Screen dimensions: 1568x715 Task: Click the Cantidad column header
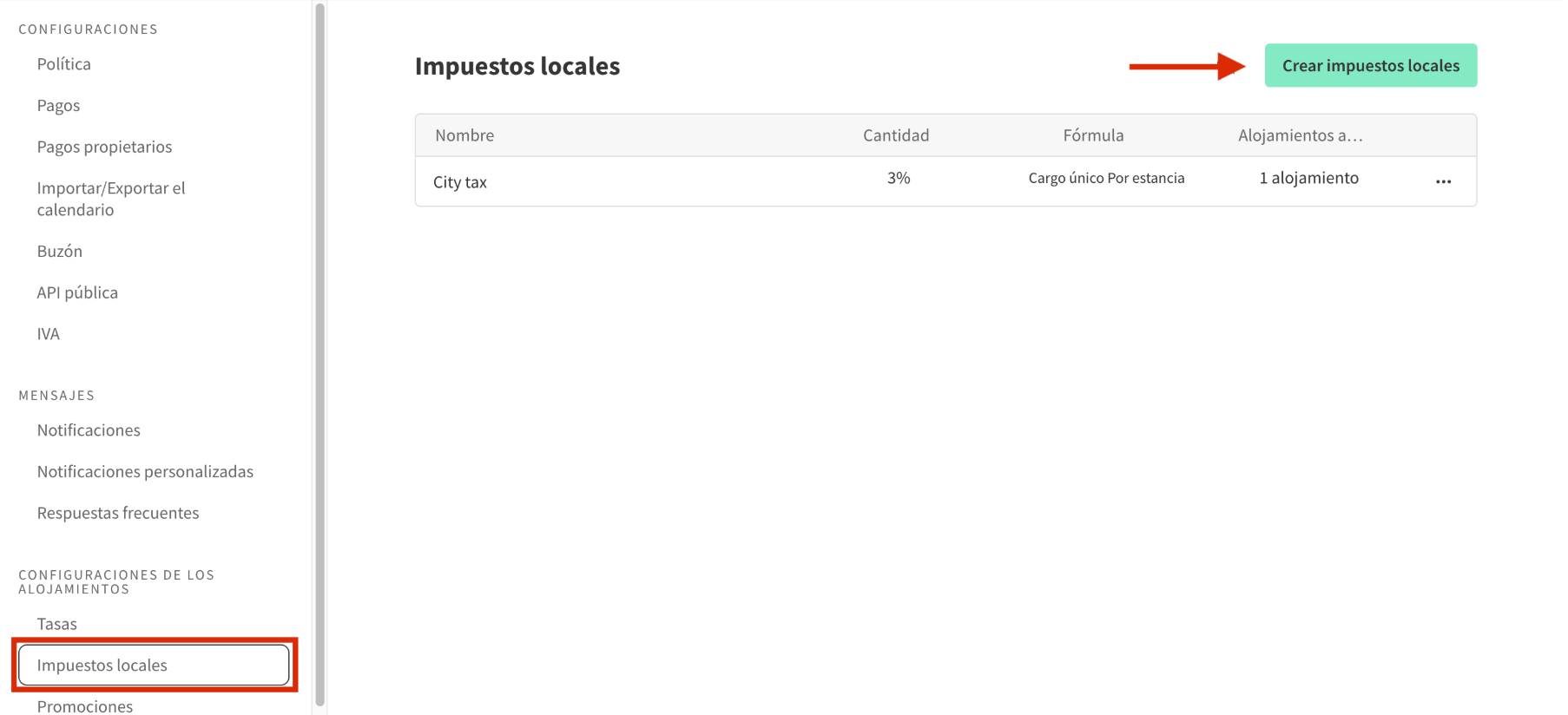click(x=896, y=135)
